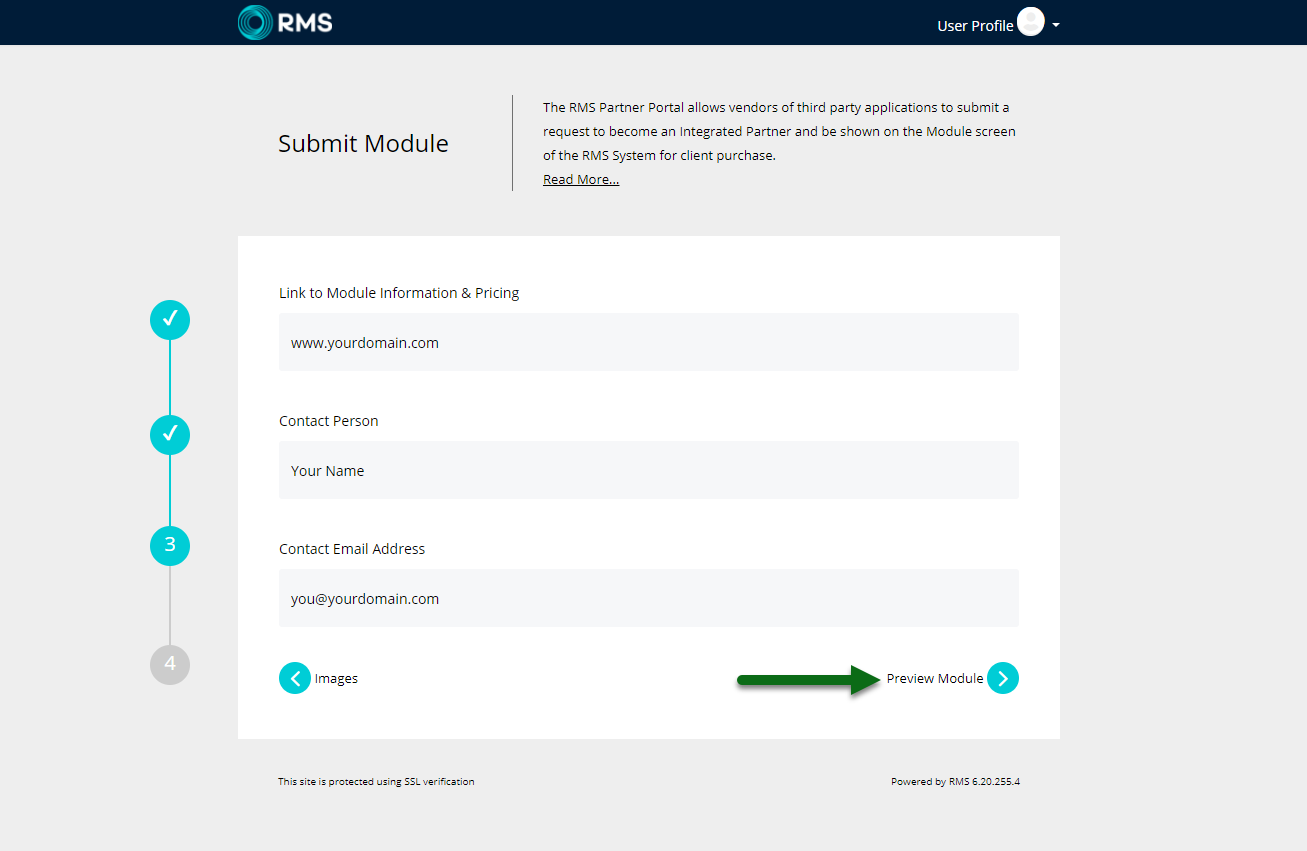The image size is (1307, 851).
Task: Jump to step 4 circle
Action: click(170, 664)
